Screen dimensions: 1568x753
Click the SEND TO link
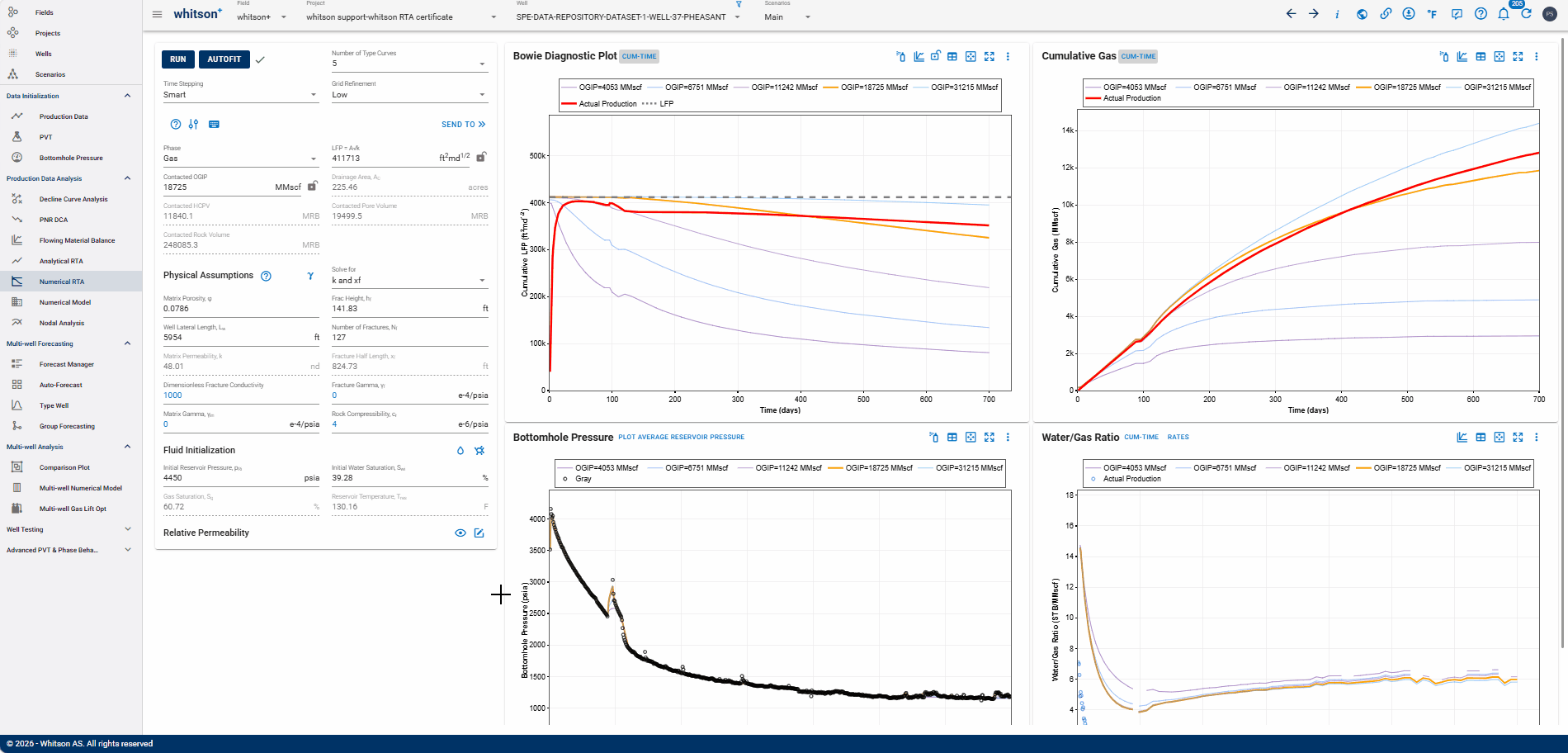click(x=463, y=125)
